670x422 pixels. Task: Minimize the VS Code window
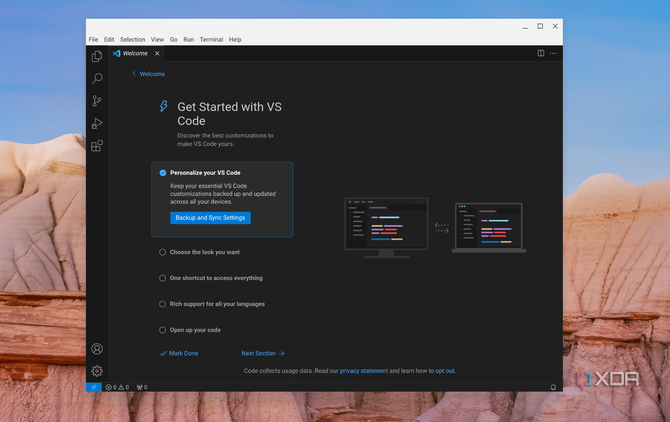tap(525, 26)
